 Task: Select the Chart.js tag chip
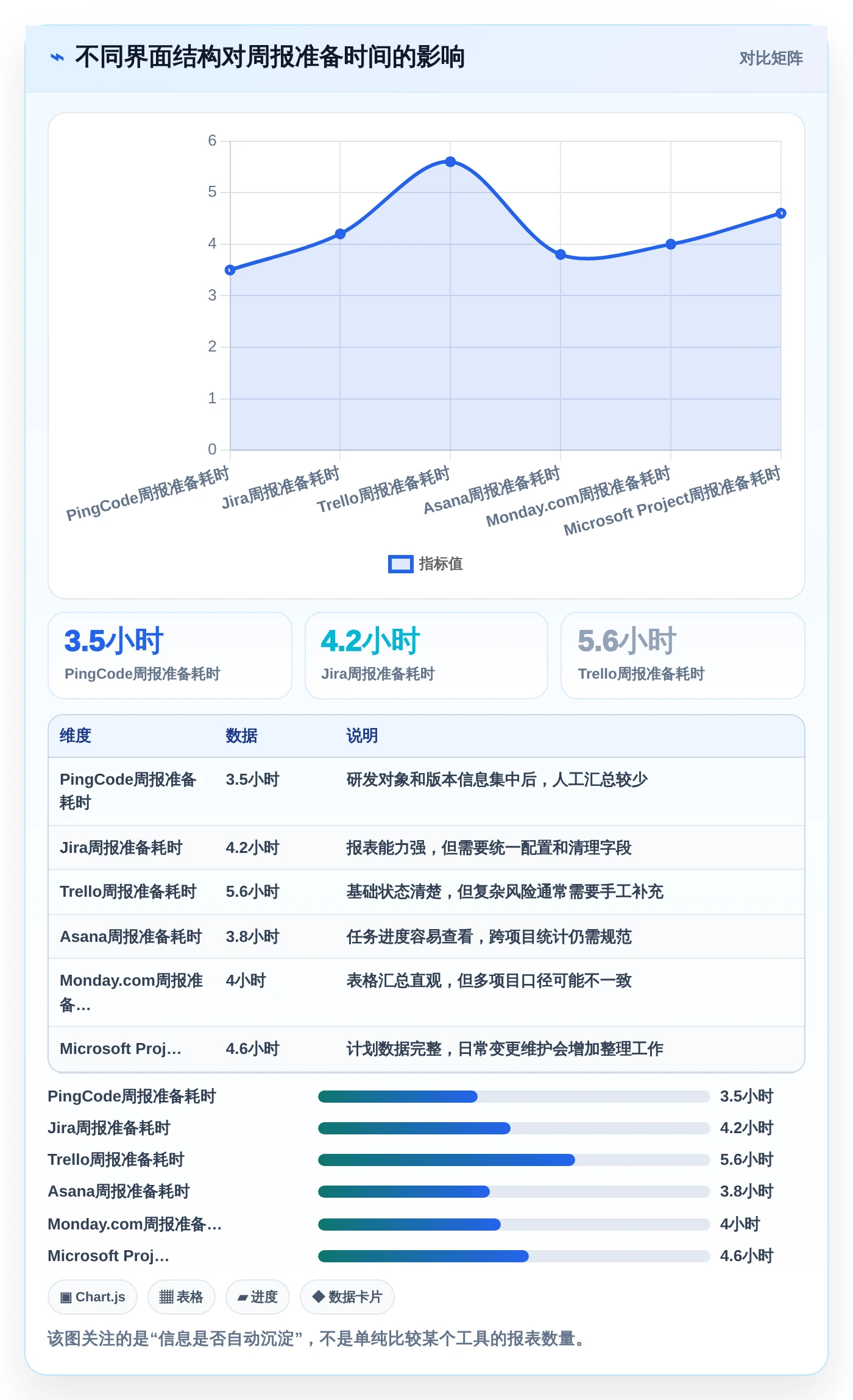click(x=93, y=1297)
